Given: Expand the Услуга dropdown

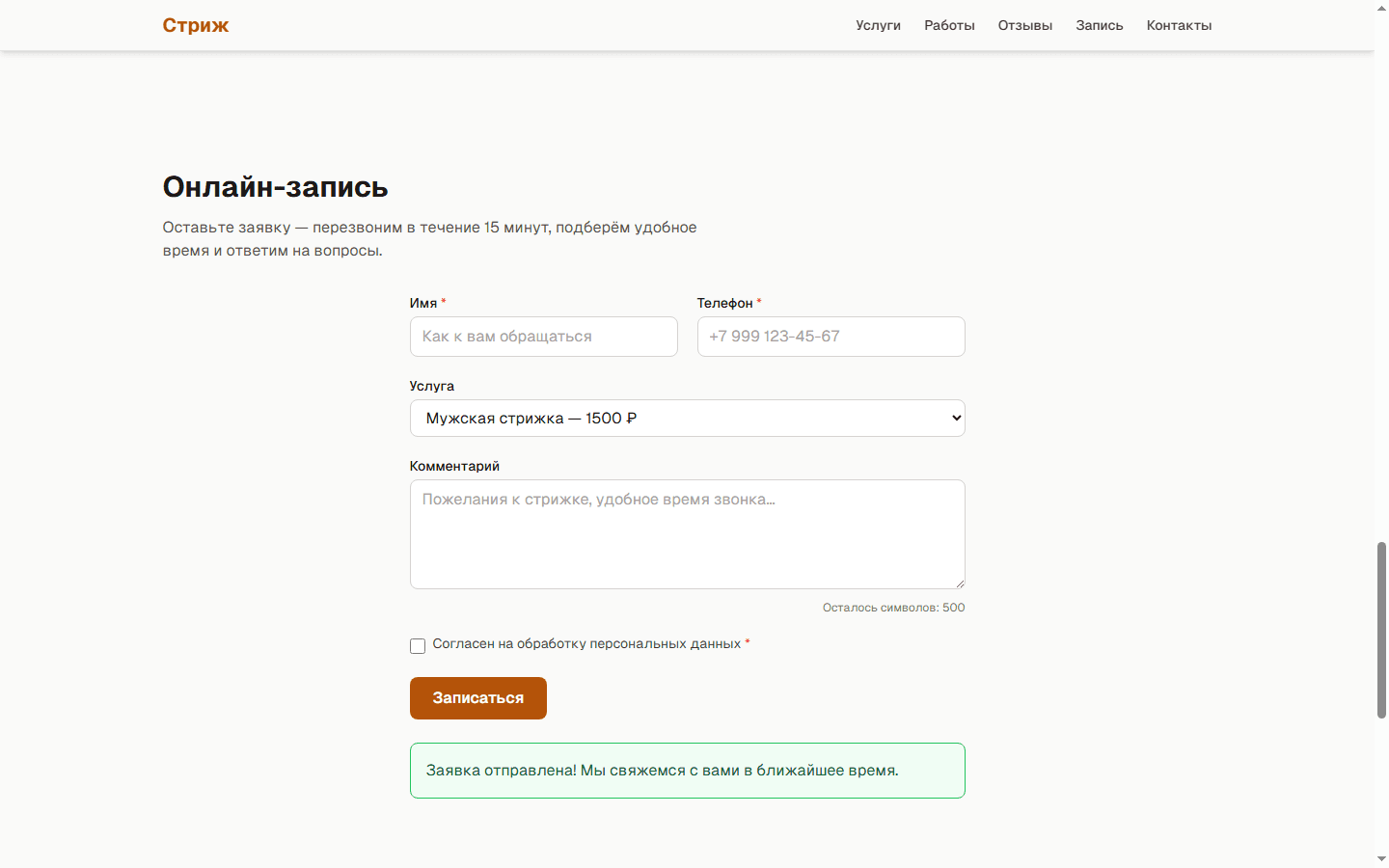Looking at the screenshot, I should (688, 419).
